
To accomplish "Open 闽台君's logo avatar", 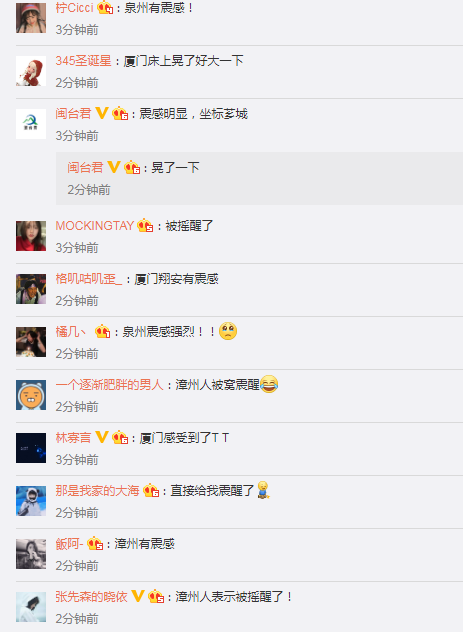I will [31, 124].
